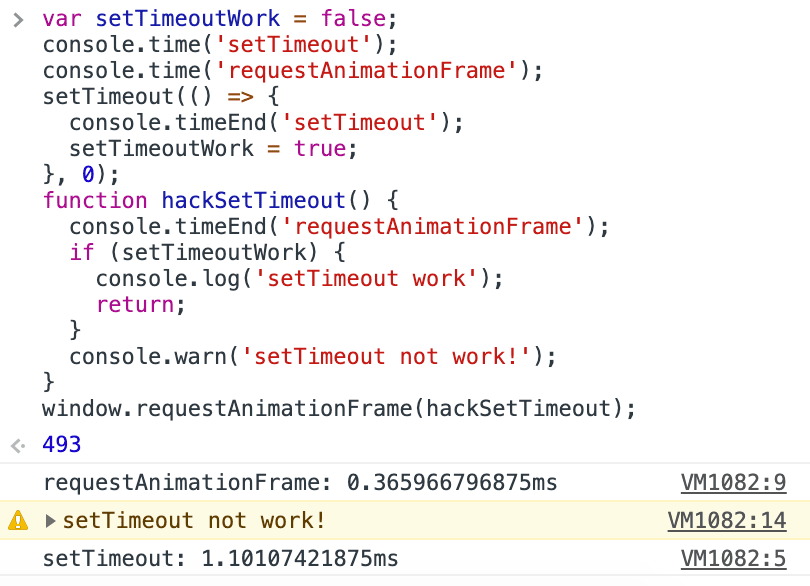Click the console.timeEnd('setTimeout') line

tap(267, 123)
